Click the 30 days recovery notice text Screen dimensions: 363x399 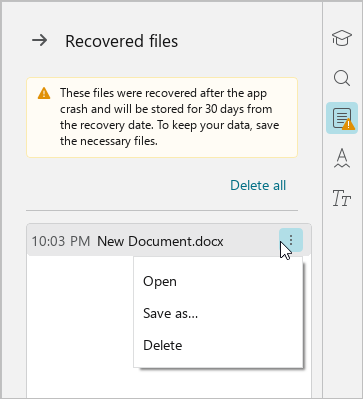pyautogui.click(x=170, y=117)
